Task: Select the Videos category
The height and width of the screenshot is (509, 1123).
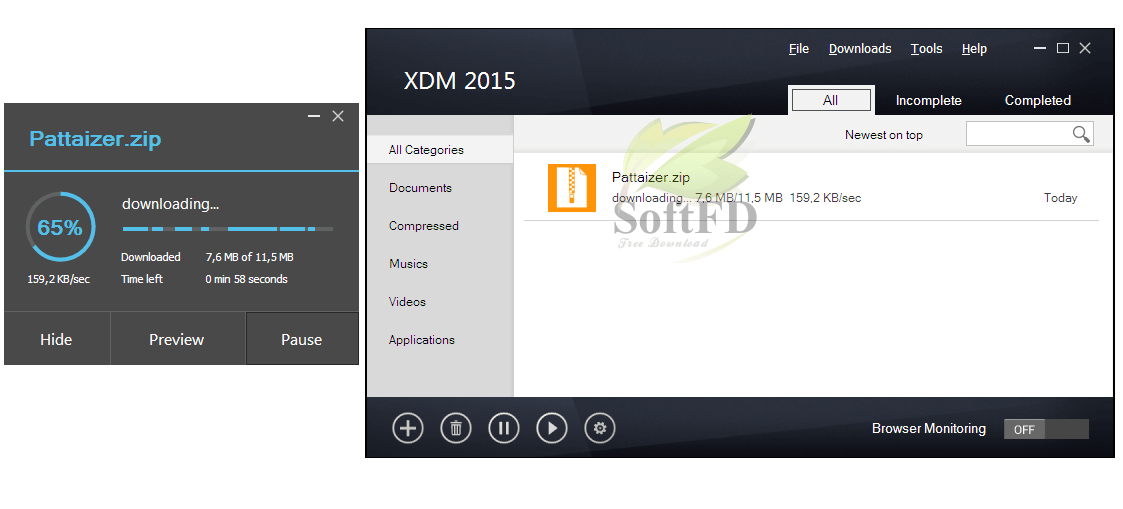Action: tap(408, 301)
